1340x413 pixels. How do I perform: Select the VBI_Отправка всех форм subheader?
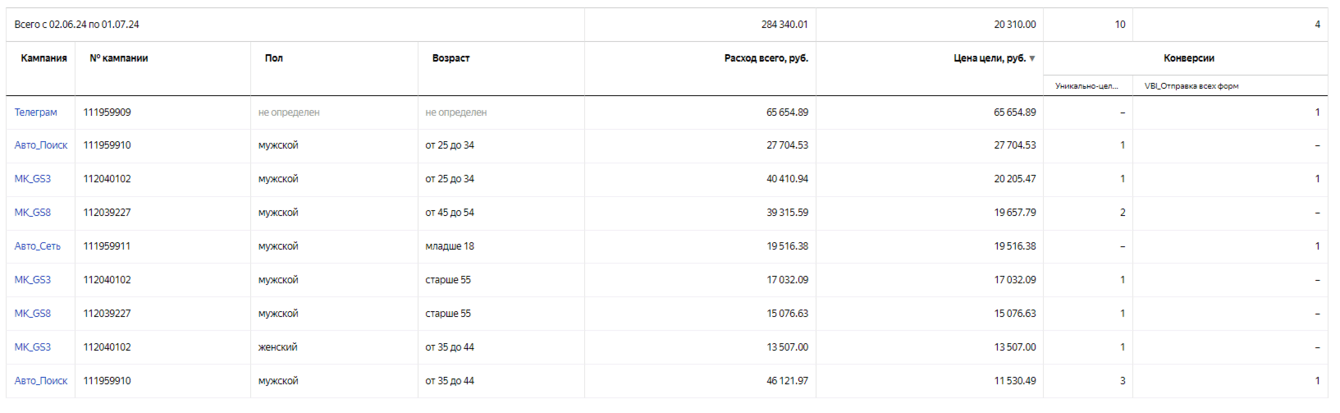click(x=1191, y=86)
